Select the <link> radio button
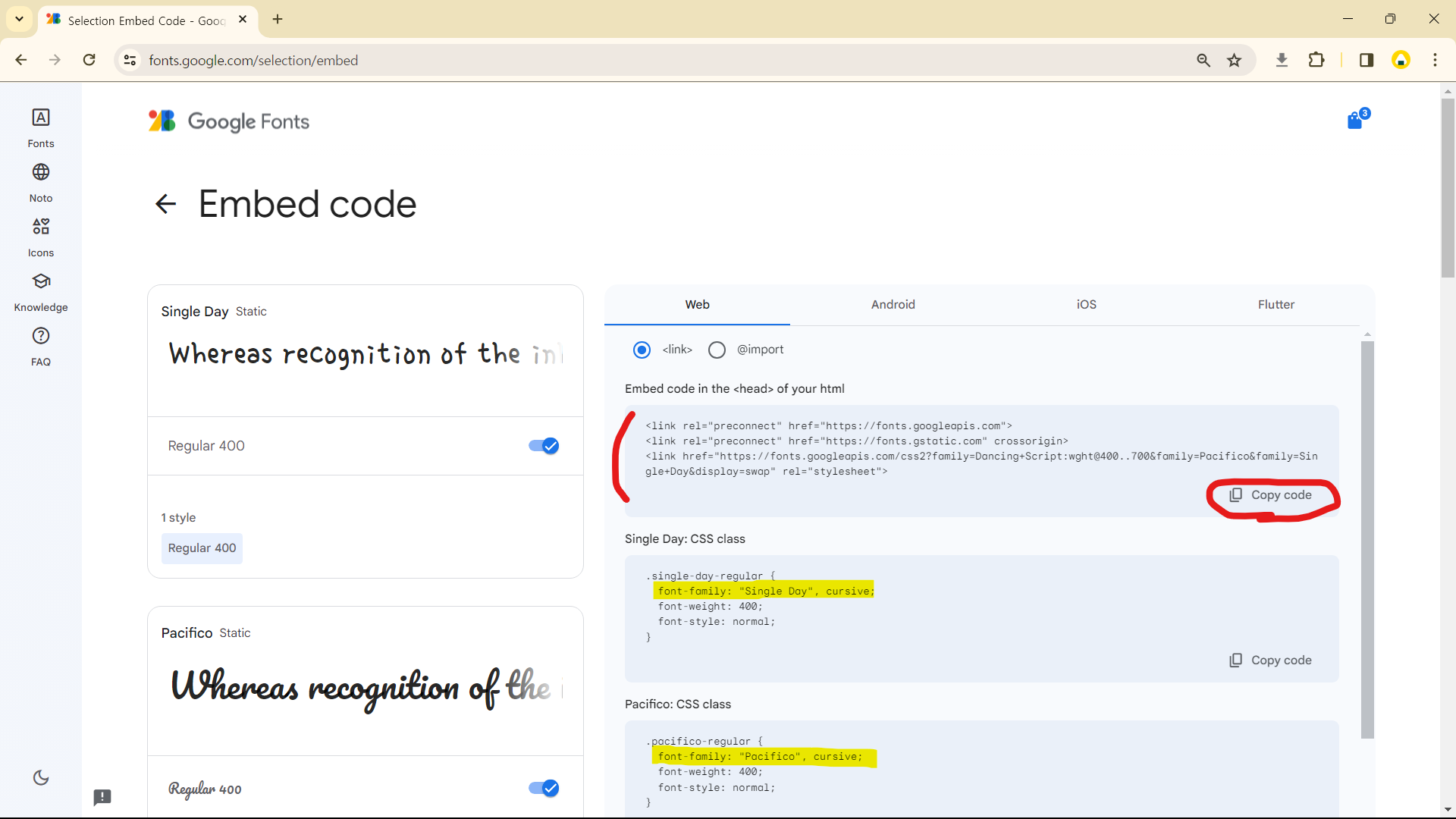The width and height of the screenshot is (1456, 819). click(642, 350)
